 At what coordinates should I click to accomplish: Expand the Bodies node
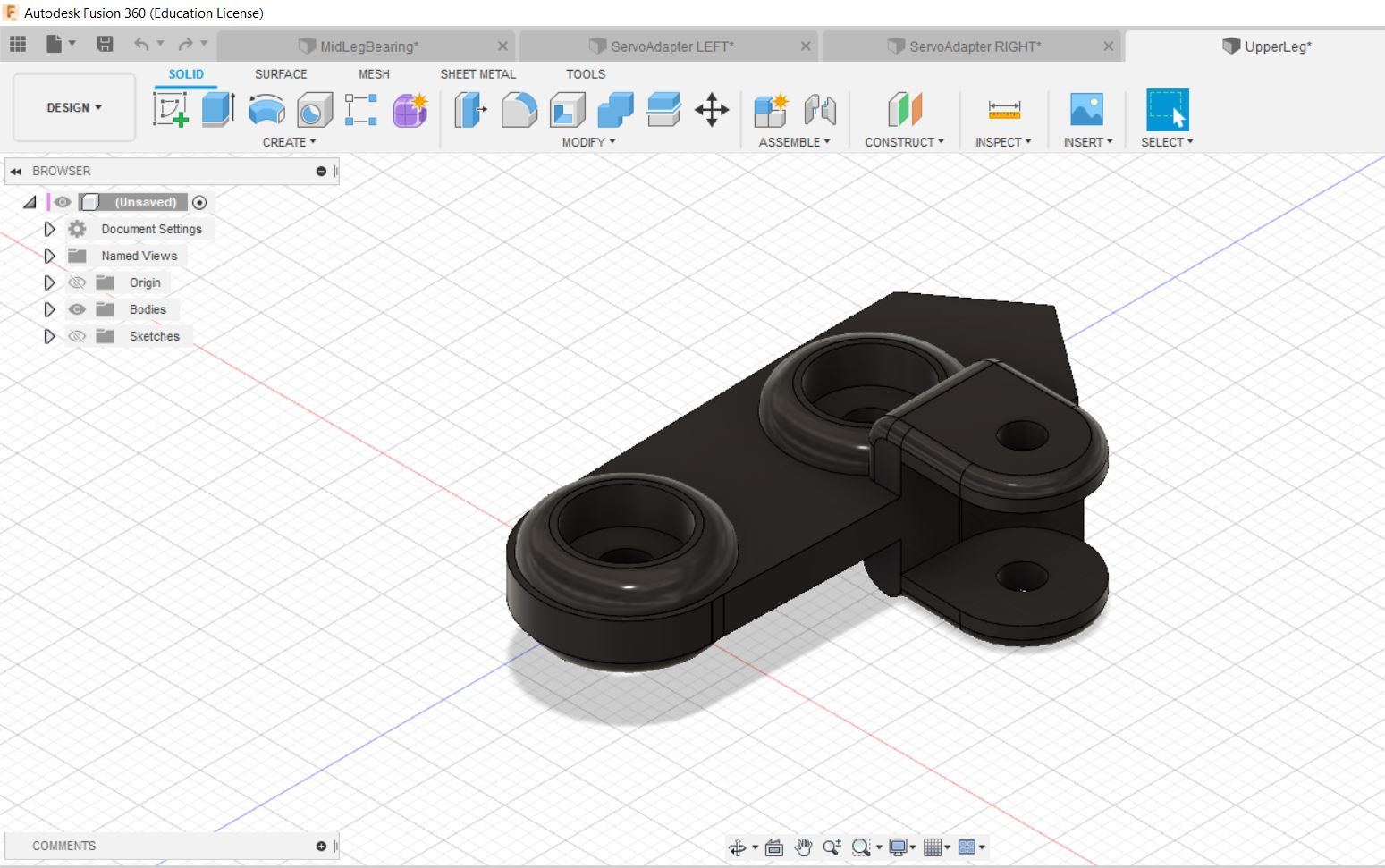tap(49, 309)
